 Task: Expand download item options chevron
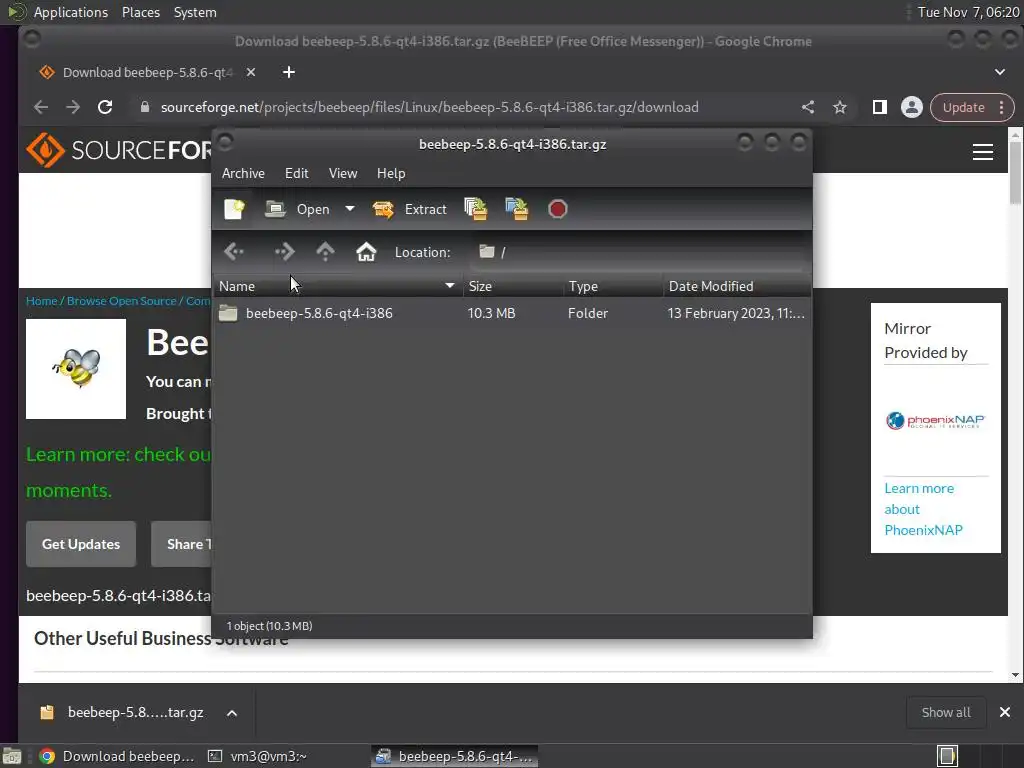(x=232, y=712)
